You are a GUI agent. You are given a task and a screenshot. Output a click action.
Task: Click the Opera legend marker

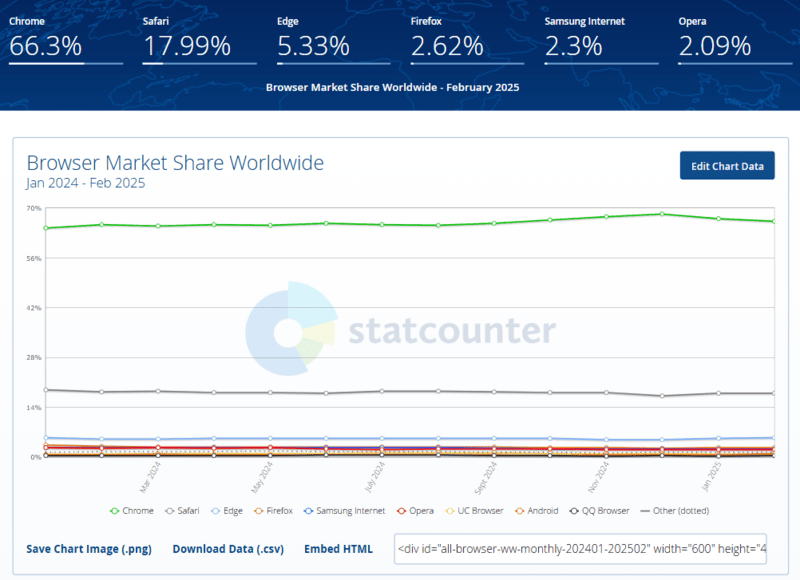click(x=401, y=510)
